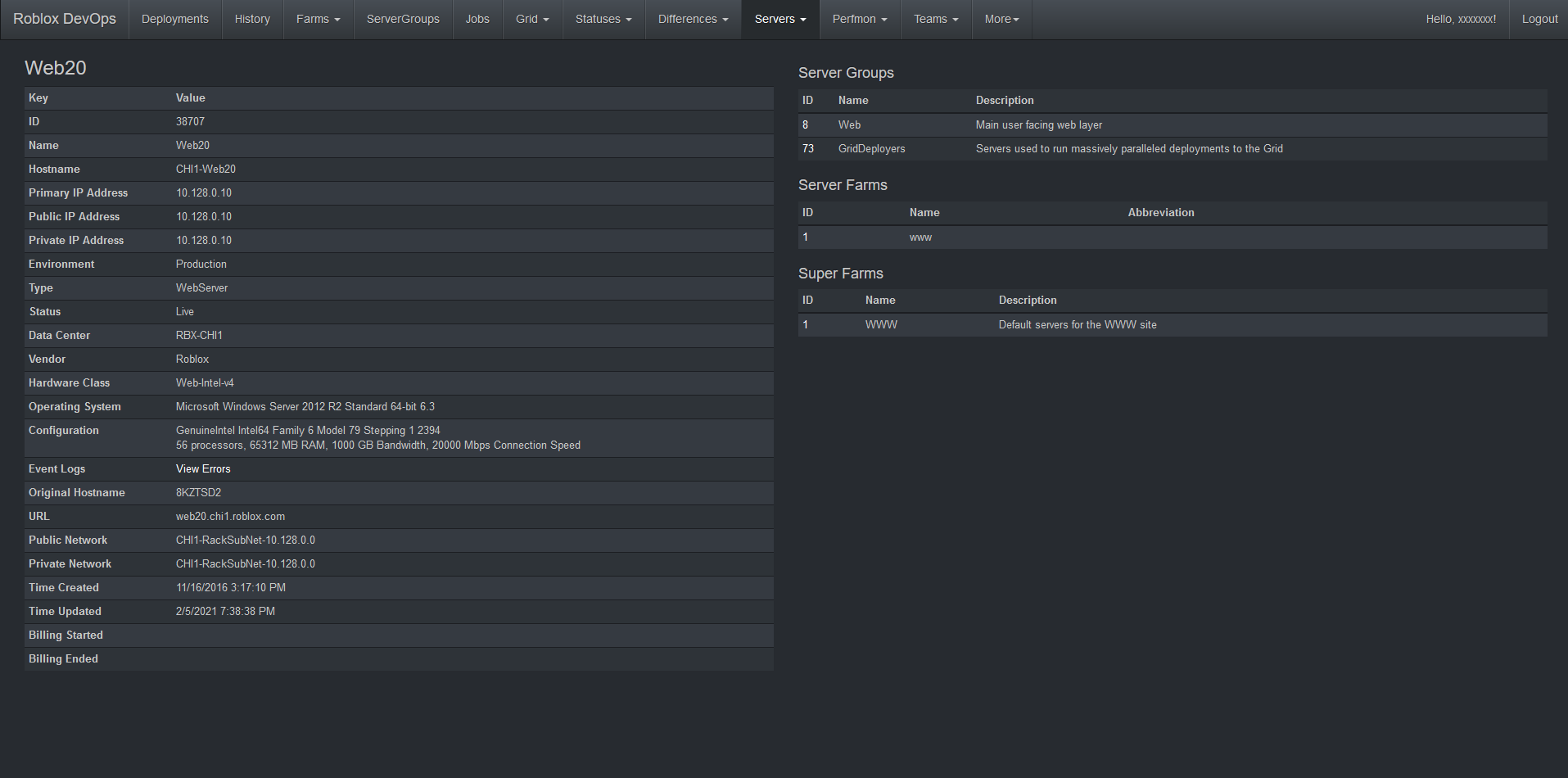Expand the Perfmon dropdown menu
Image resolution: width=1568 pixels, height=778 pixels.
tap(859, 19)
